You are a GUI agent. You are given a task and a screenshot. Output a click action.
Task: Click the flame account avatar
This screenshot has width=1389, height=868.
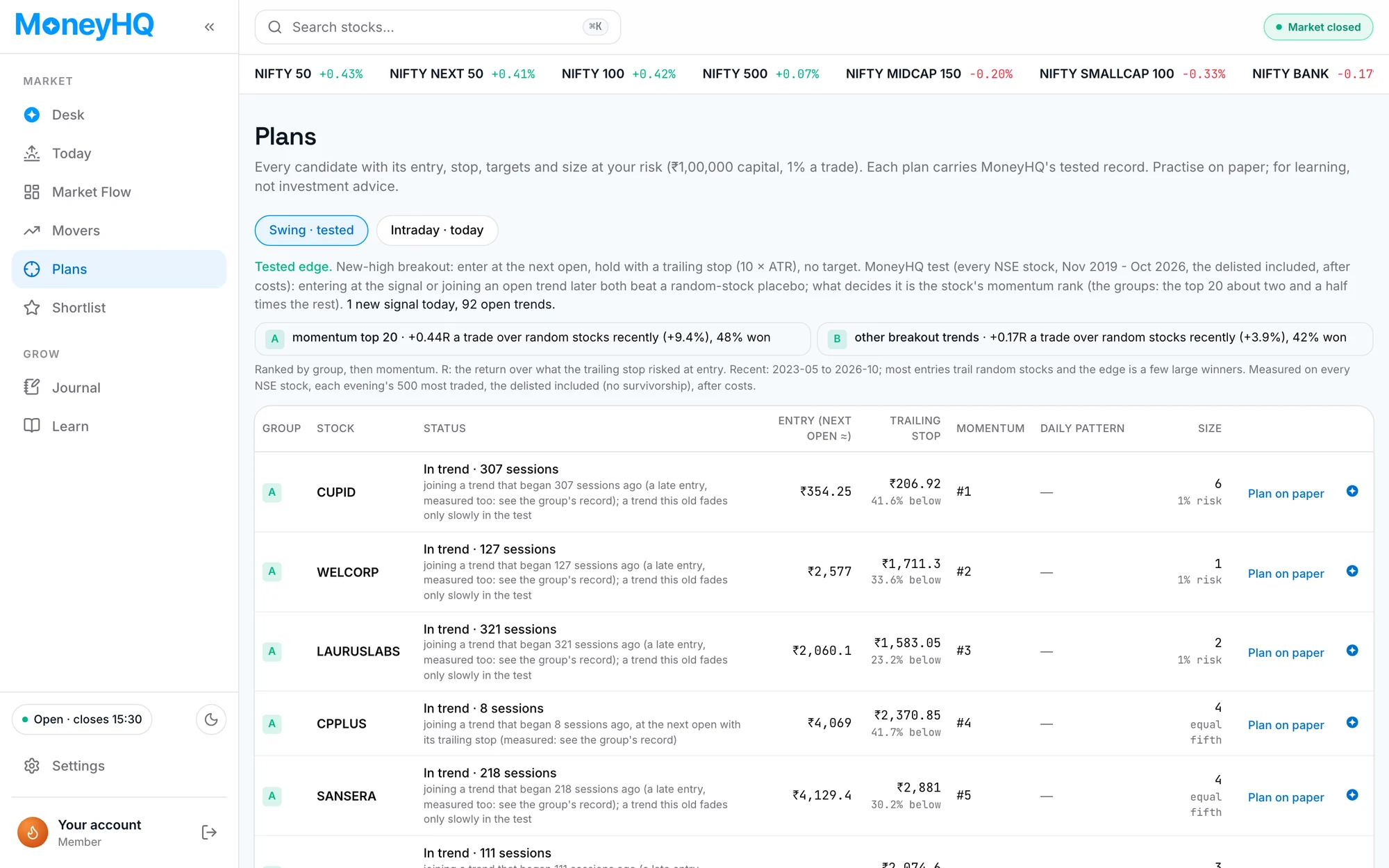pyautogui.click(x=33, y=833)
